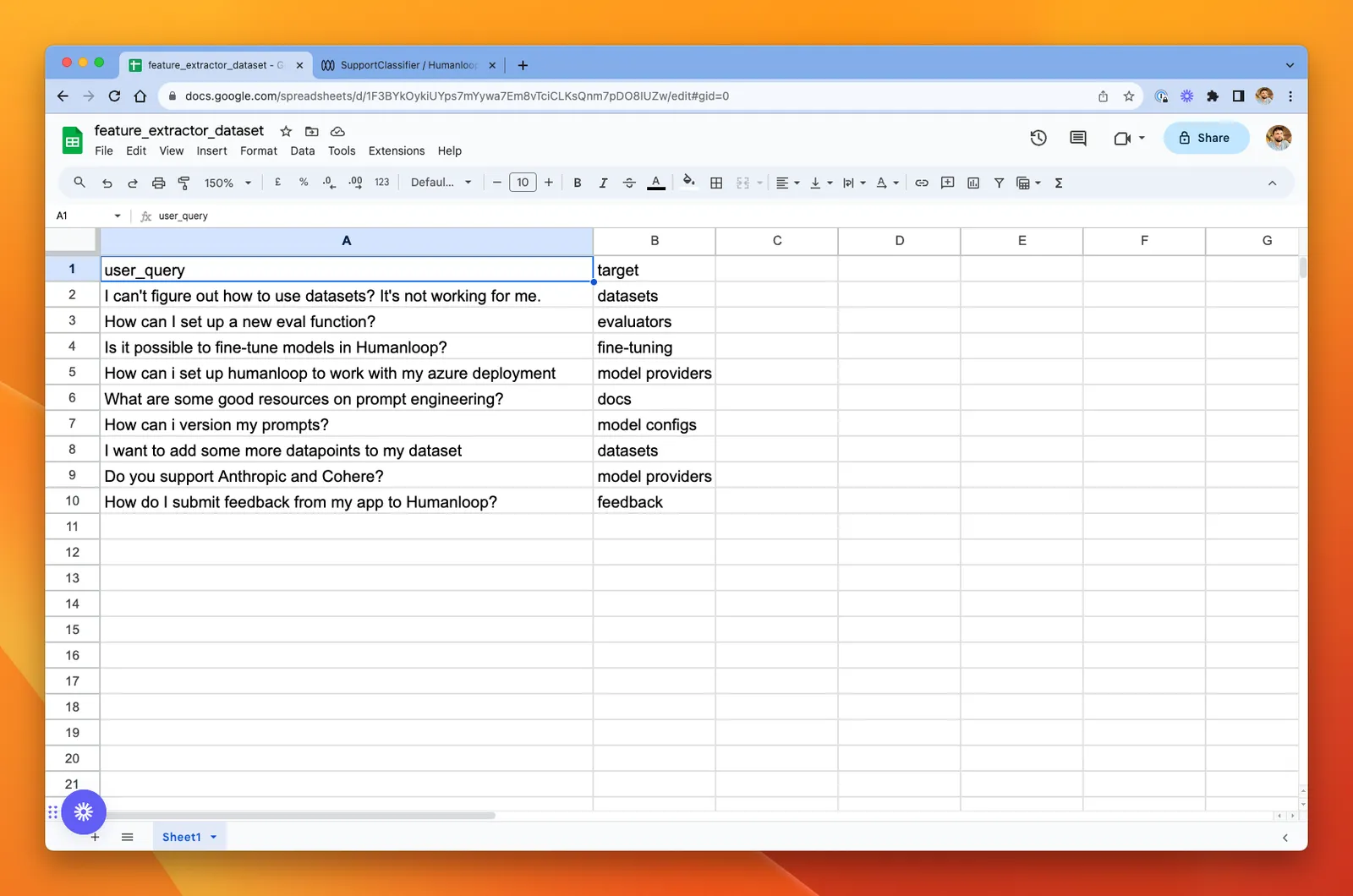Add a comment from toolbar
The image size is (1353, 896).
(948, 183)
